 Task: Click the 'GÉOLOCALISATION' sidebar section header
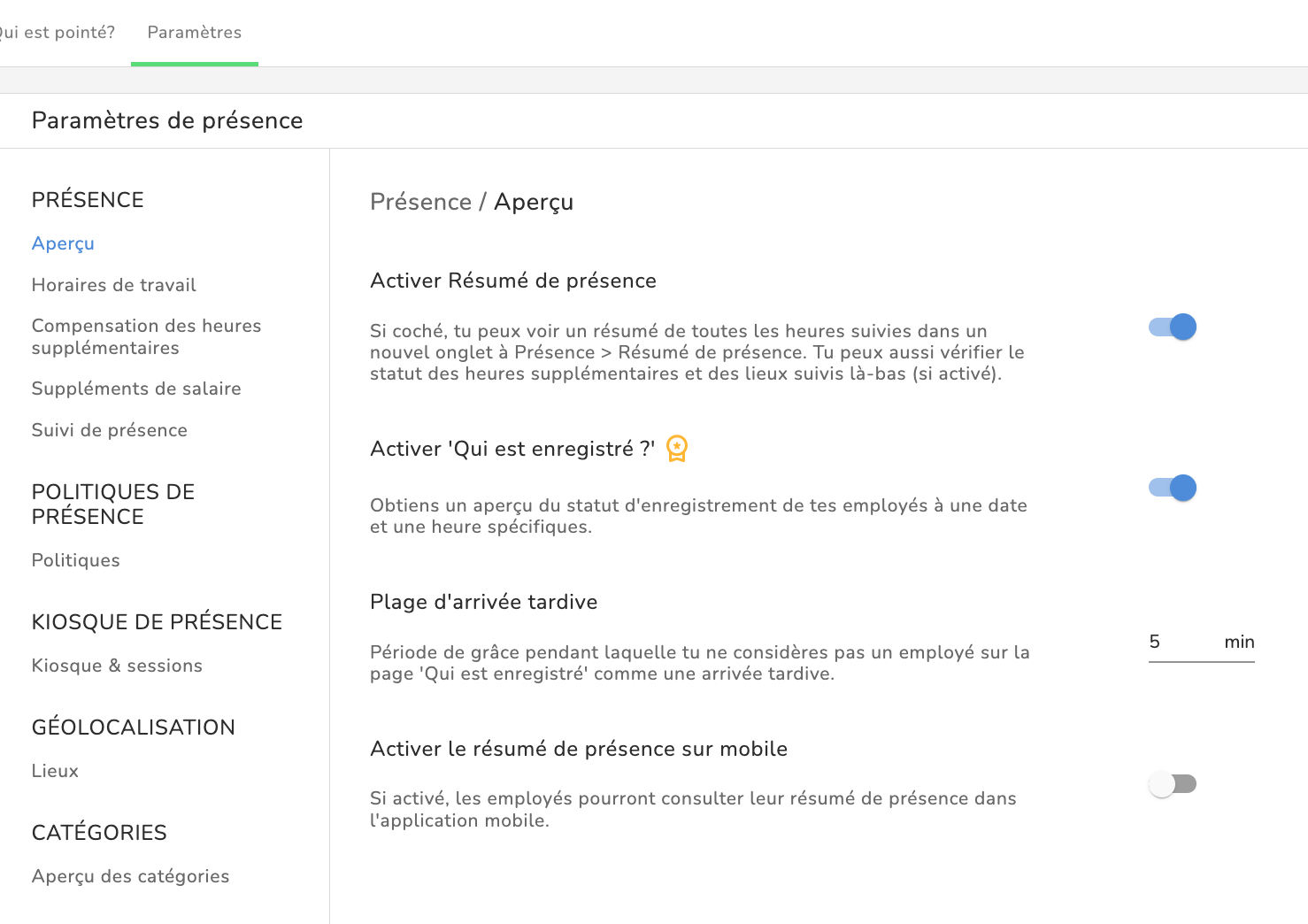(x=134, y=728)
